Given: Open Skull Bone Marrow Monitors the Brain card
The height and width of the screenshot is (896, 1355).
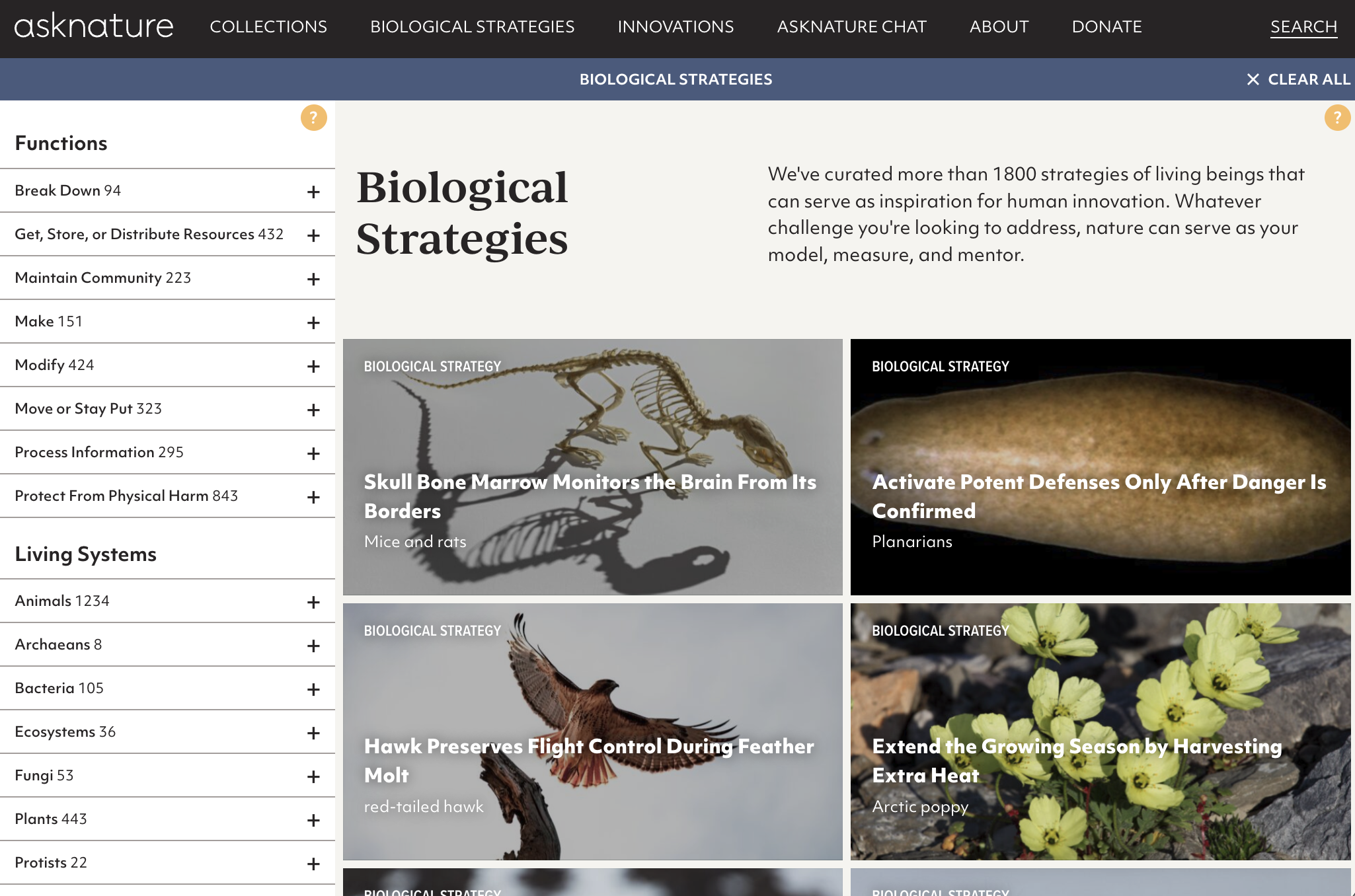Looking at the screenshot, I should pyautogui.click(x=592, y=467).
